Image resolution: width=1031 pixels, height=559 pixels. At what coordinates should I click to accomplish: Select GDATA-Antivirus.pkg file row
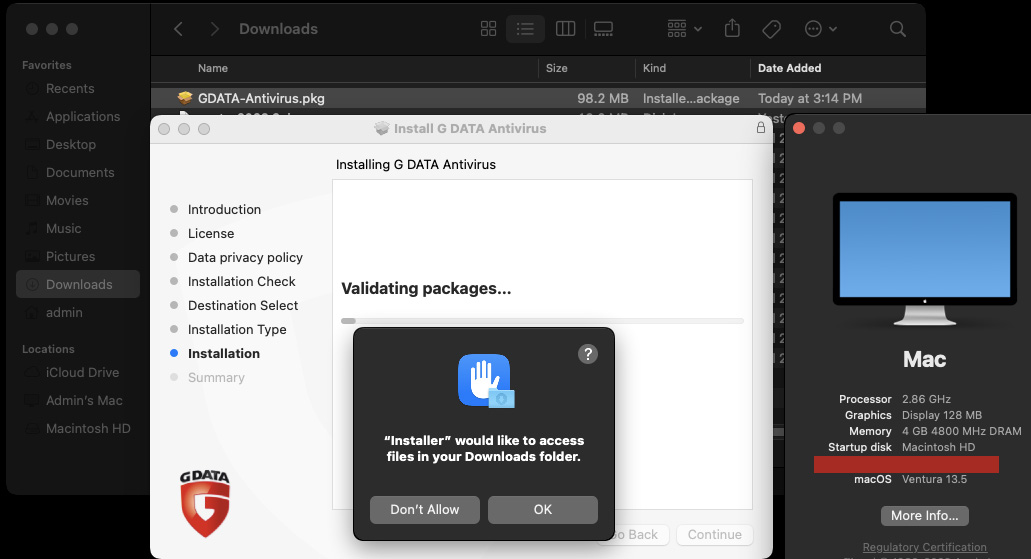[538, 98]
